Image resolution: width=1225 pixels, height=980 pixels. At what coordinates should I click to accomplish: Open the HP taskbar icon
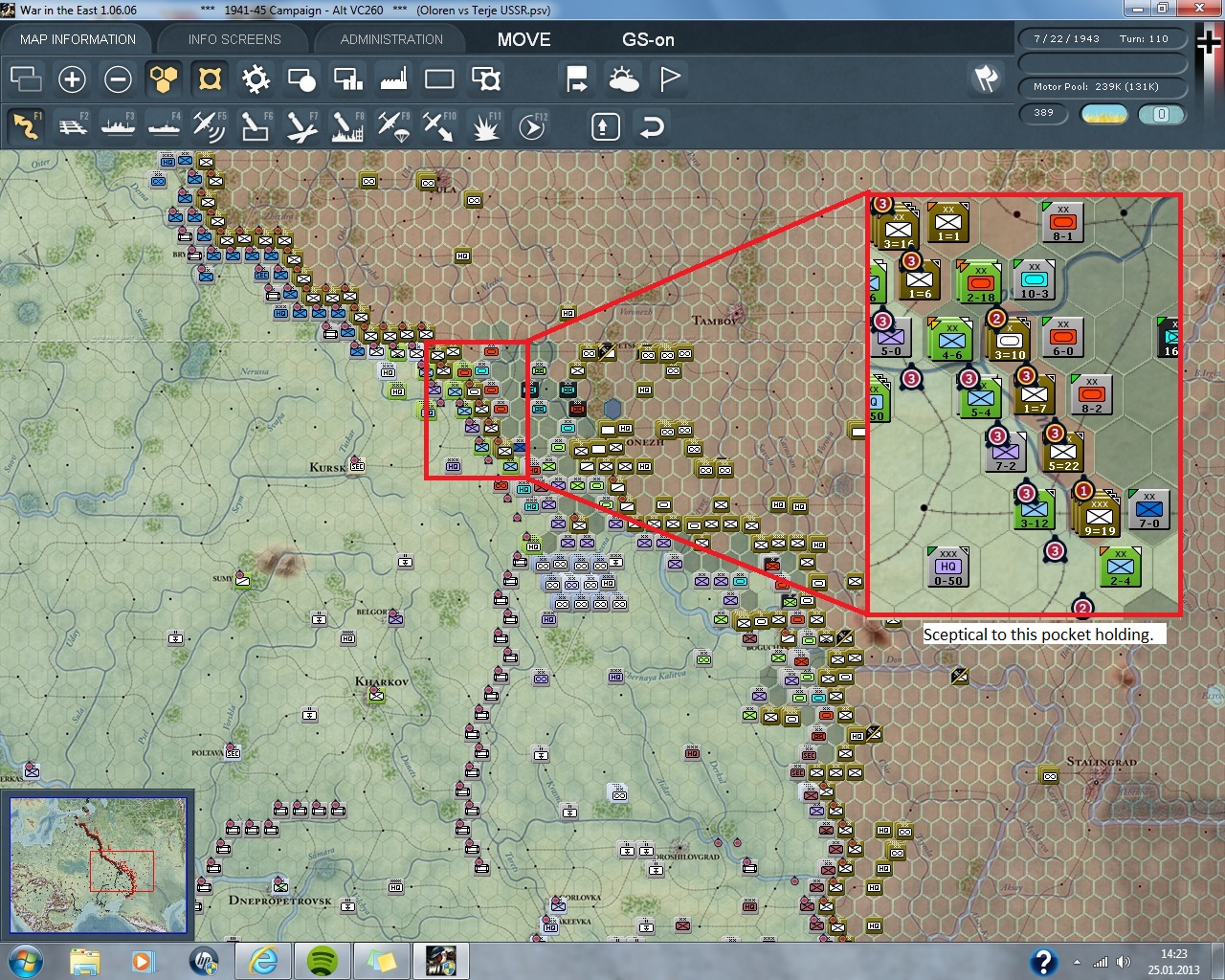(204, 961)
